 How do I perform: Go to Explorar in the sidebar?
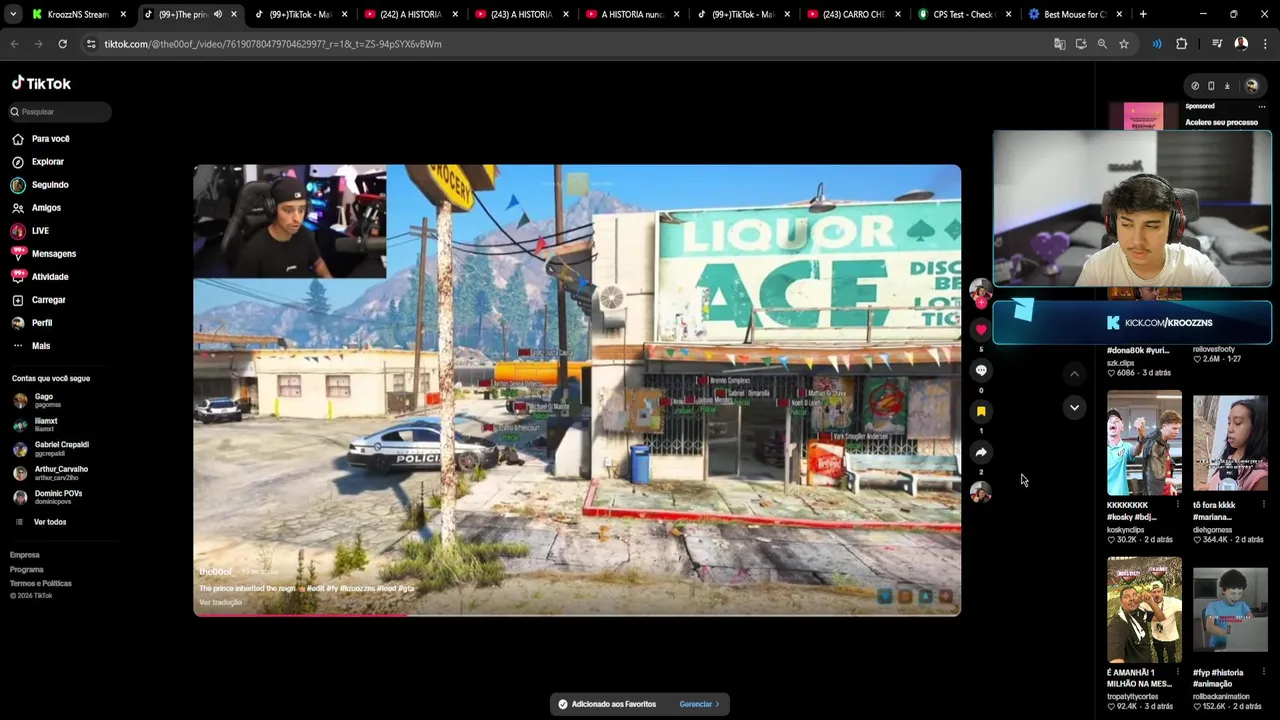pyautogui.click(x=38, y=162)
